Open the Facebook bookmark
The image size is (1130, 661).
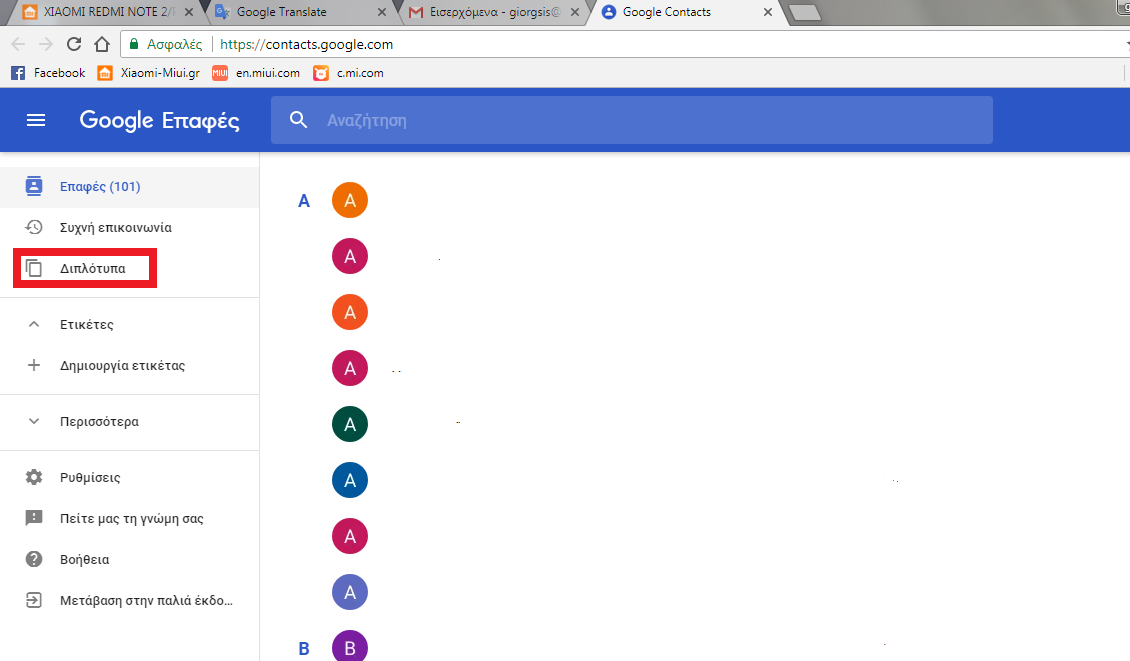[x=48, y=73]
